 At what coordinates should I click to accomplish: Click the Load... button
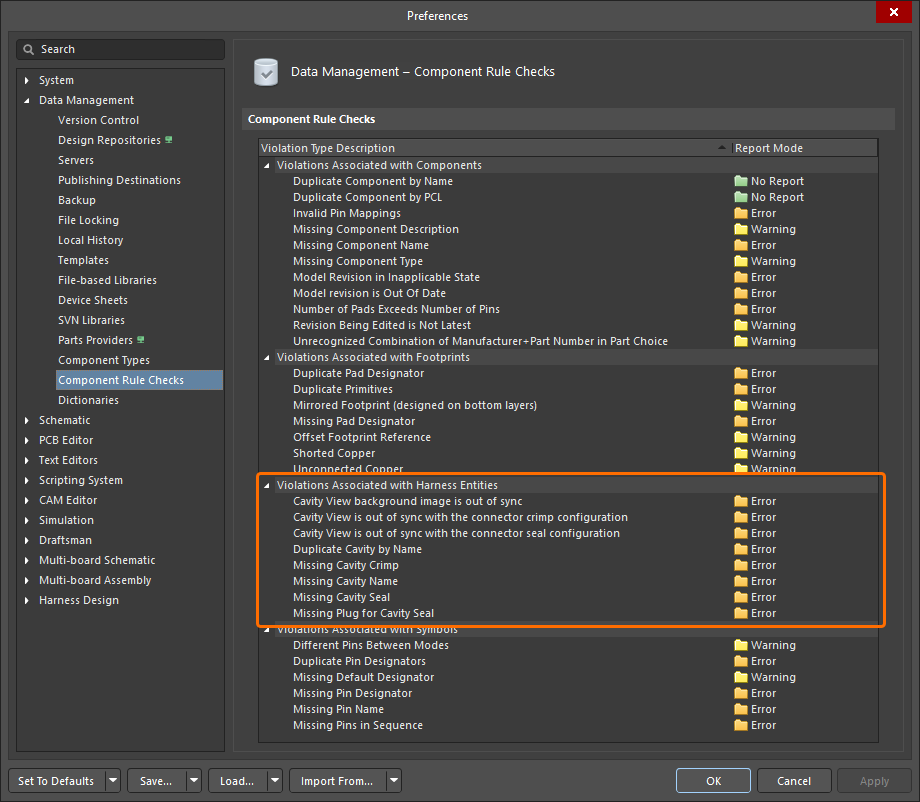click(237, 781)
